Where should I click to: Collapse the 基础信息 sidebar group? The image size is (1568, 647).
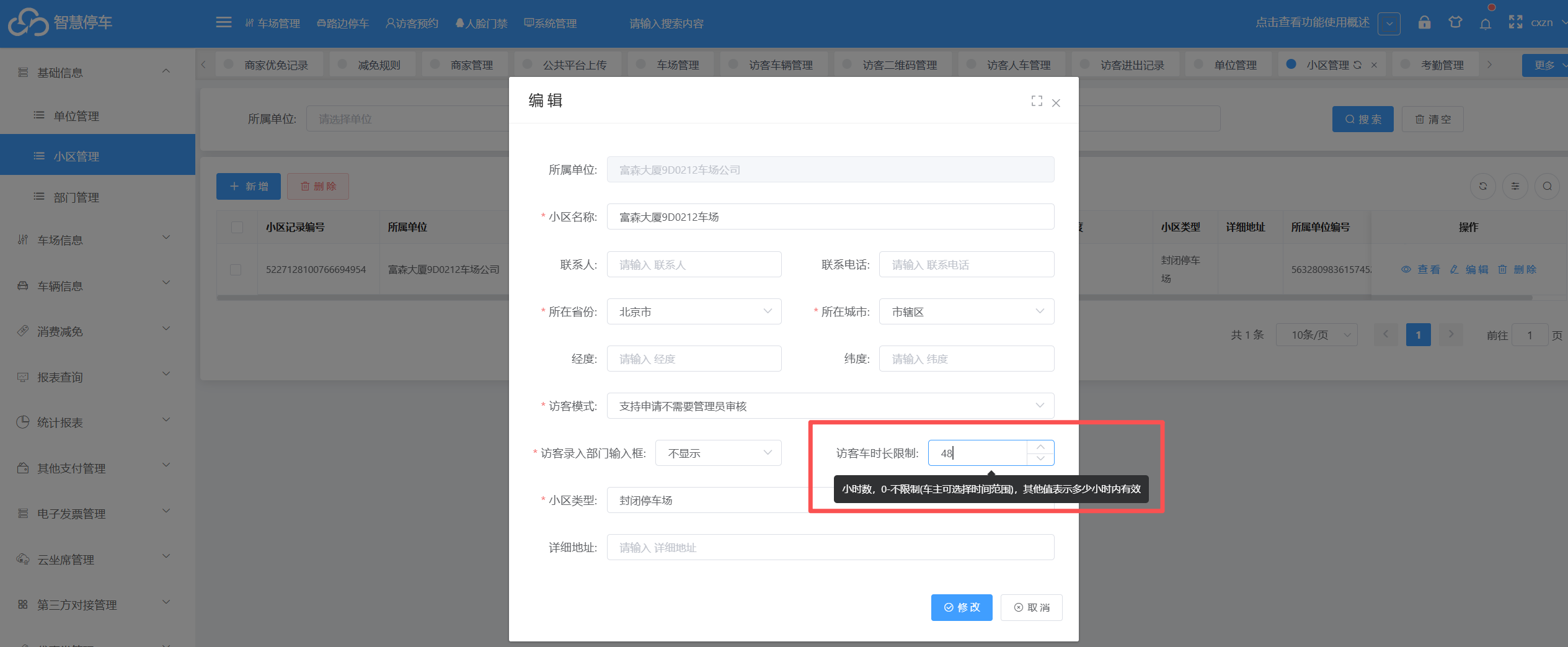[97, 73]
